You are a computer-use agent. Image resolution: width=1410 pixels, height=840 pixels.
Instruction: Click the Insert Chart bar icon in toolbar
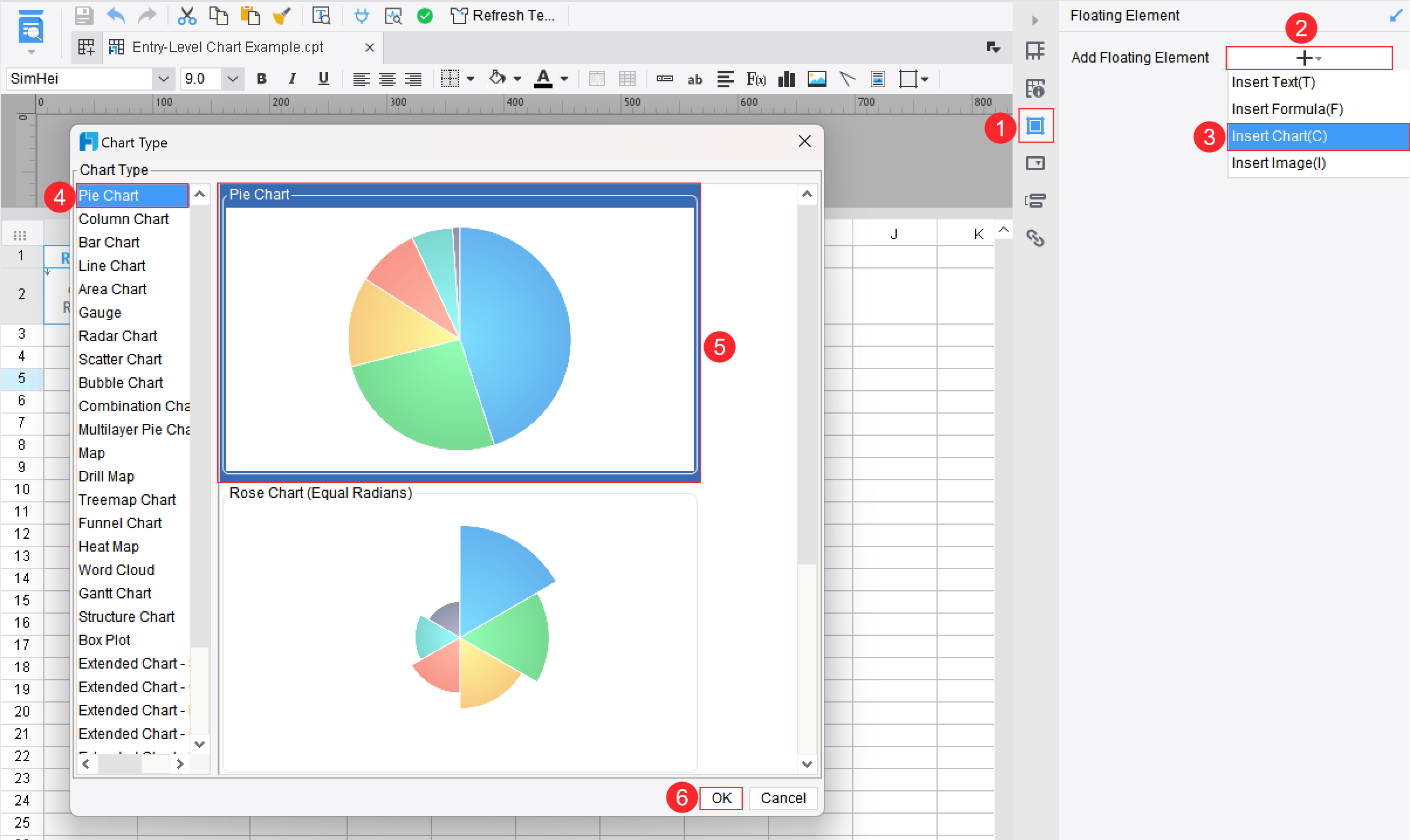click(x=786, y=79)
